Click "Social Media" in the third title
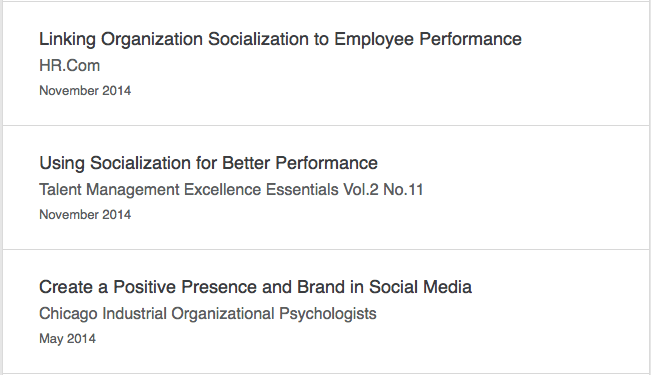Viewport: 651px width, 375px height. point(420,287)
